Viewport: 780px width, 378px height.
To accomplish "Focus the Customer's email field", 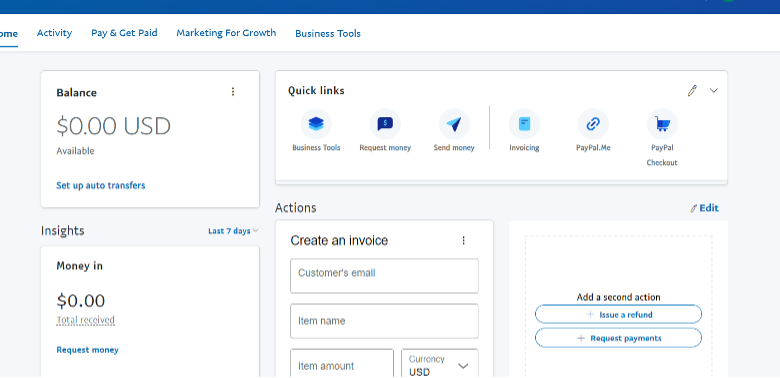I will [385, 276].
